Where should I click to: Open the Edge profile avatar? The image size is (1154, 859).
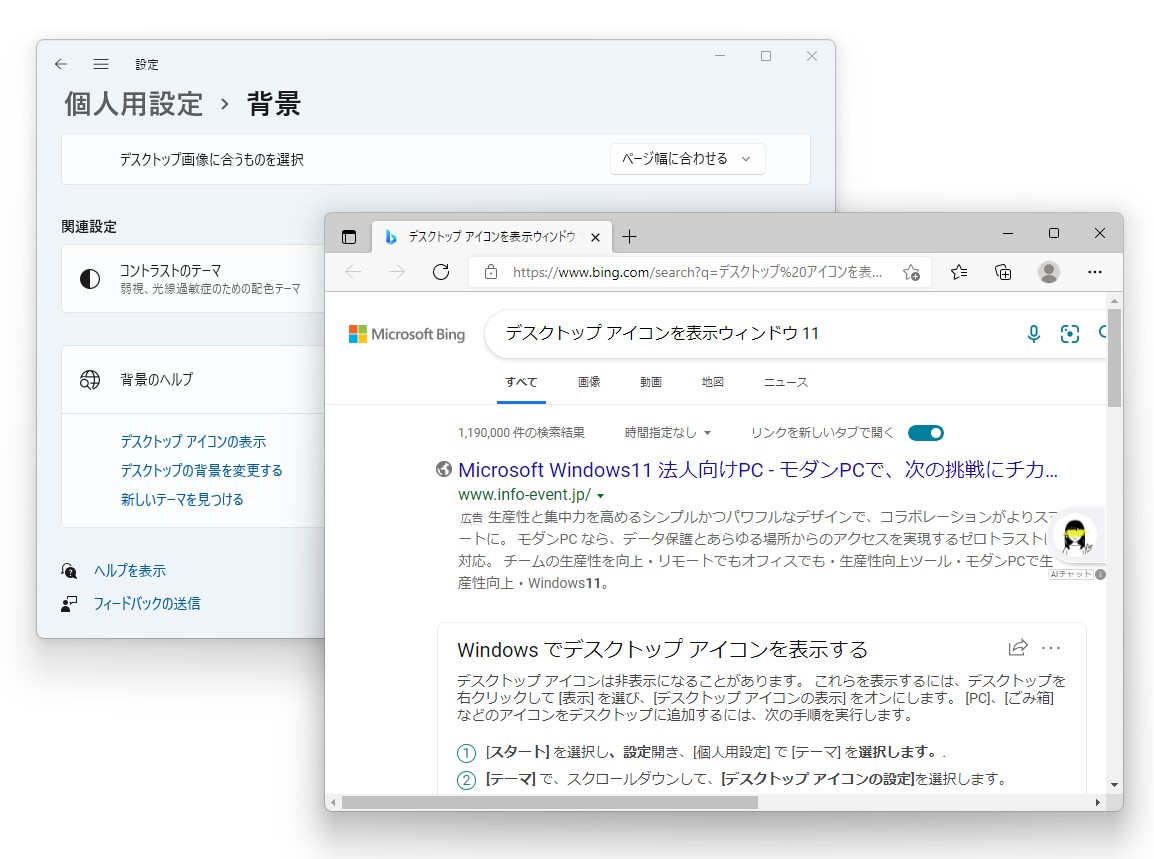[1048, 271]
